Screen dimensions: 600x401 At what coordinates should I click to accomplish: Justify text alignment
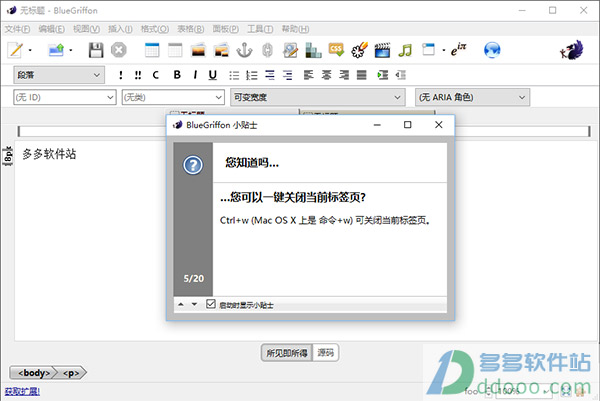(x=362, y=75)
